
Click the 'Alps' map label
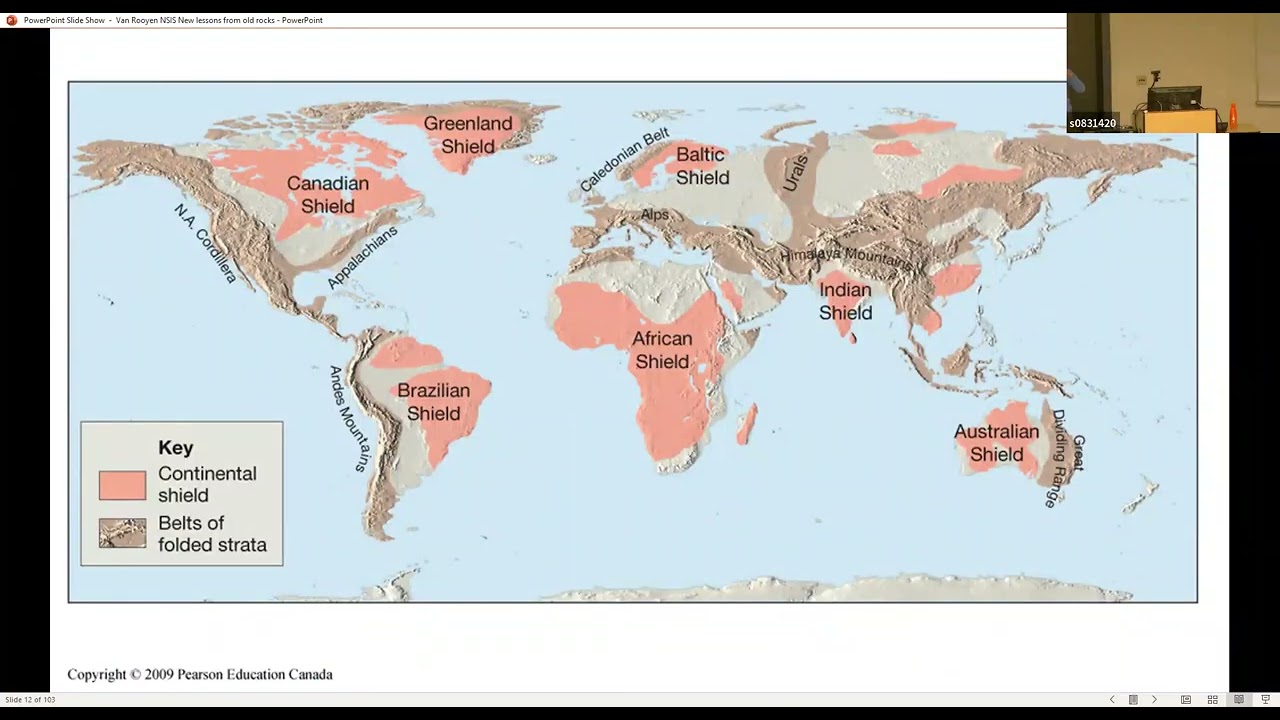point(655,215)
